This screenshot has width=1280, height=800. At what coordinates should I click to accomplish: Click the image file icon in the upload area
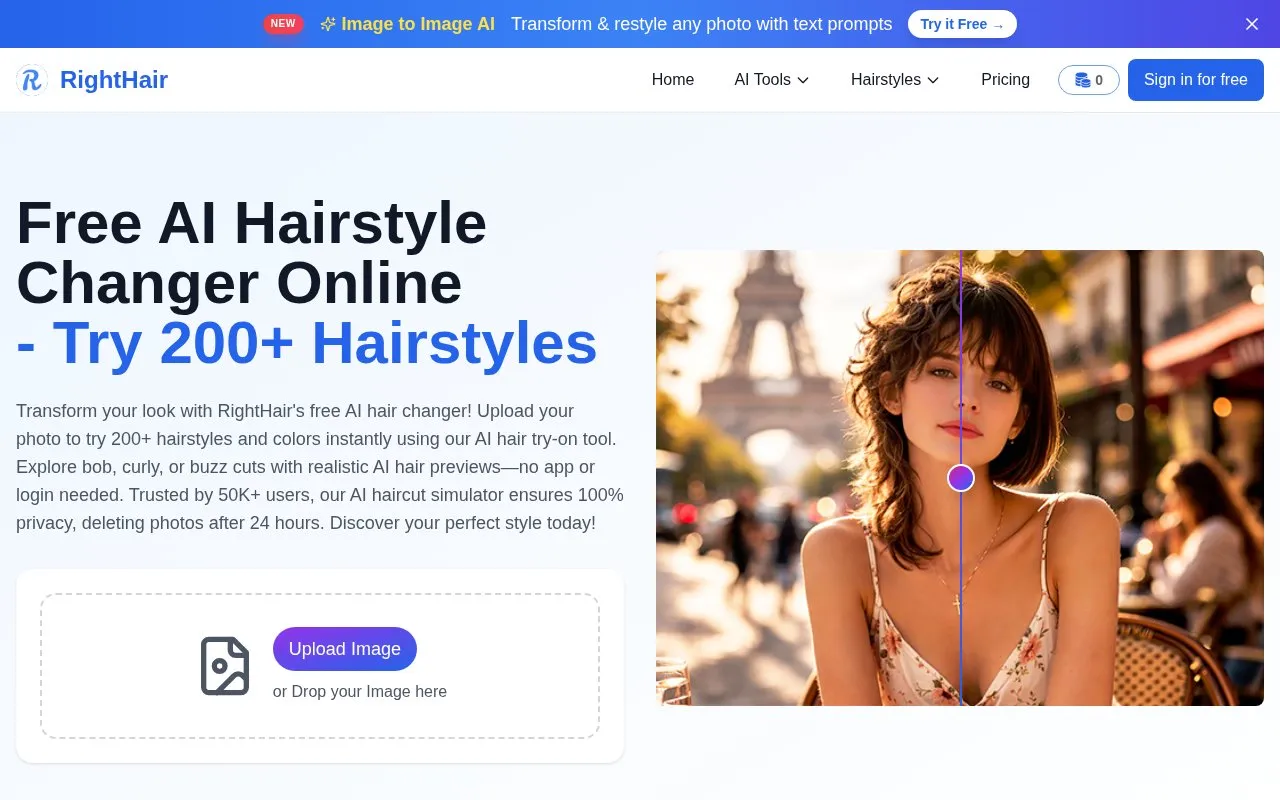coord(225,666)
